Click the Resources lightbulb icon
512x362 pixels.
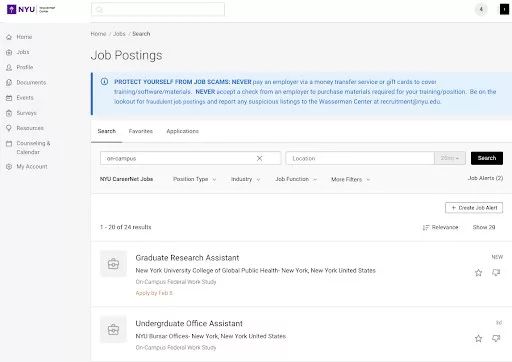click(9, 128)
